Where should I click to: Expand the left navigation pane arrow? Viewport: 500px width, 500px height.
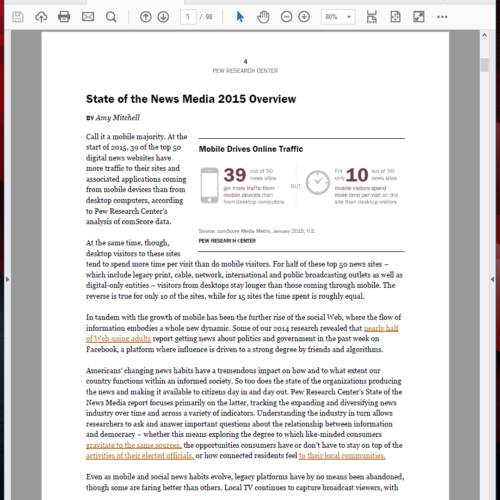click(7, 279)
